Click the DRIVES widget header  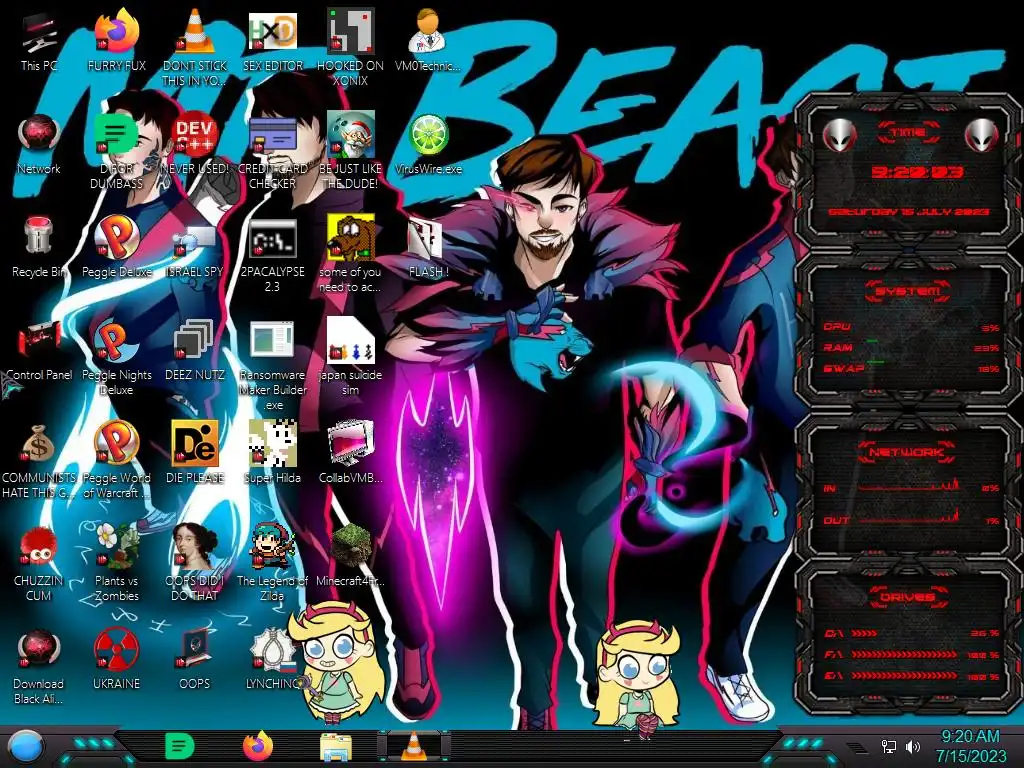coord(908,597)
